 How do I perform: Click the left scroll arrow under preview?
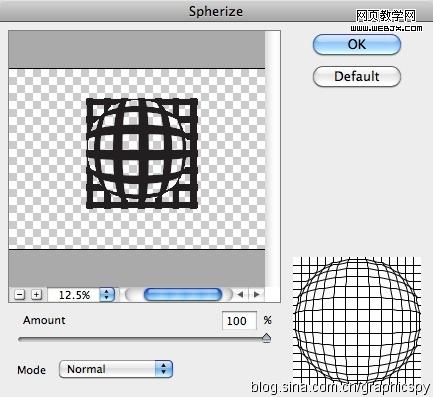tap(240, 294)
